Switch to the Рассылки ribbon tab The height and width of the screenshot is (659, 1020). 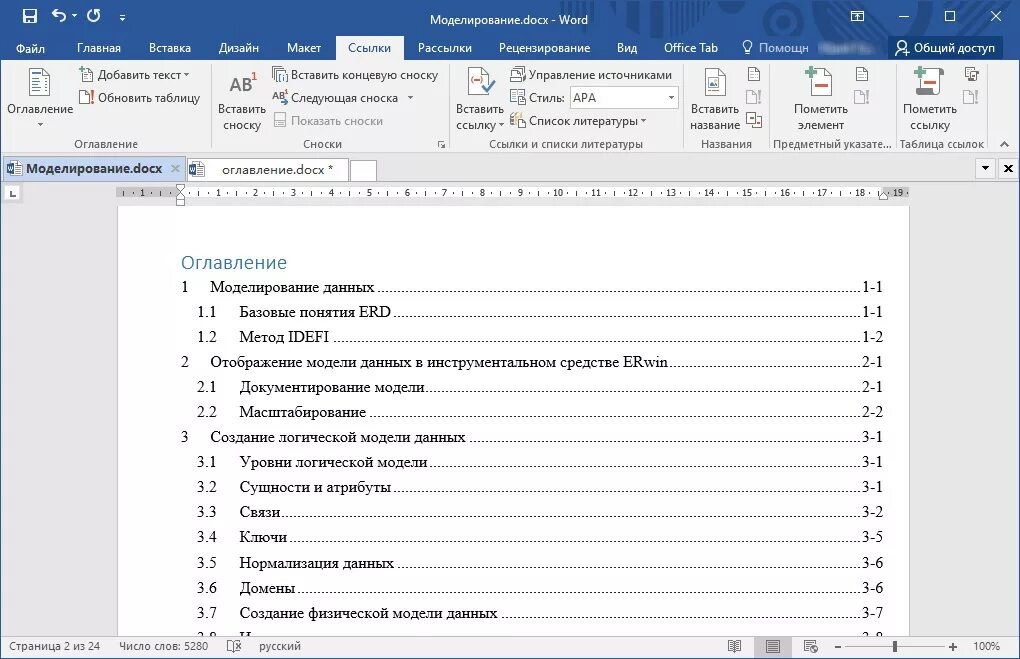point(445,48)
